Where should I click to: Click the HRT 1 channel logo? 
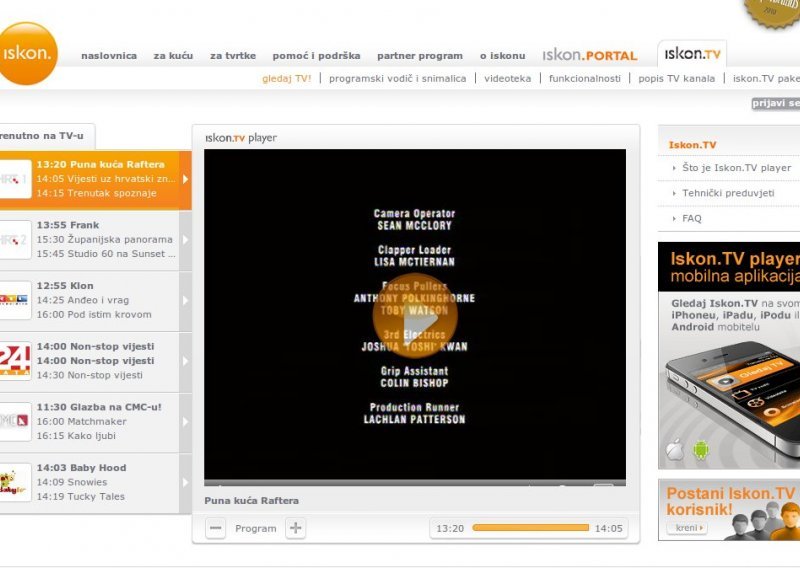[14, 179]
